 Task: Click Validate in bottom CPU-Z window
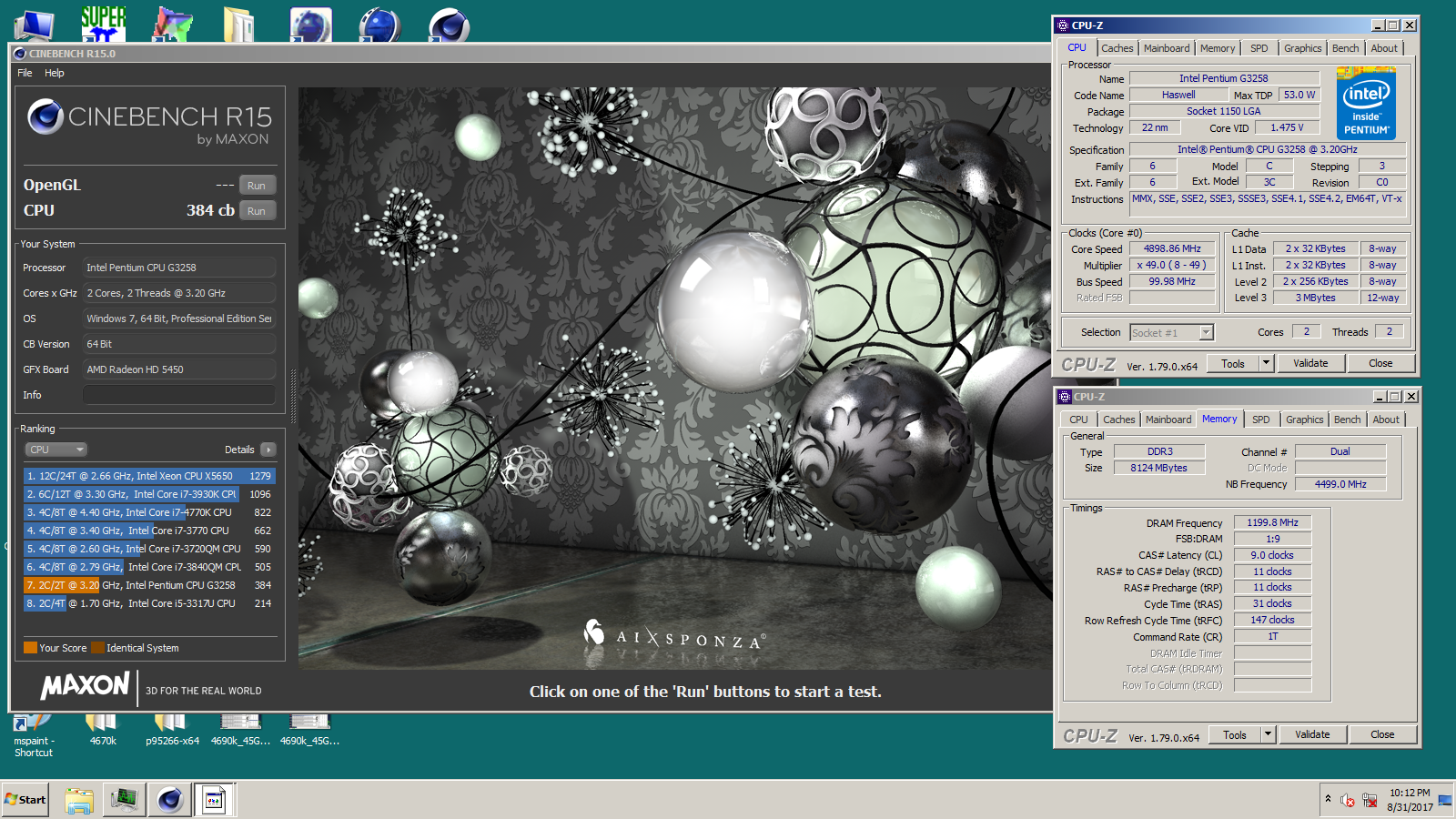point(1312,735)
